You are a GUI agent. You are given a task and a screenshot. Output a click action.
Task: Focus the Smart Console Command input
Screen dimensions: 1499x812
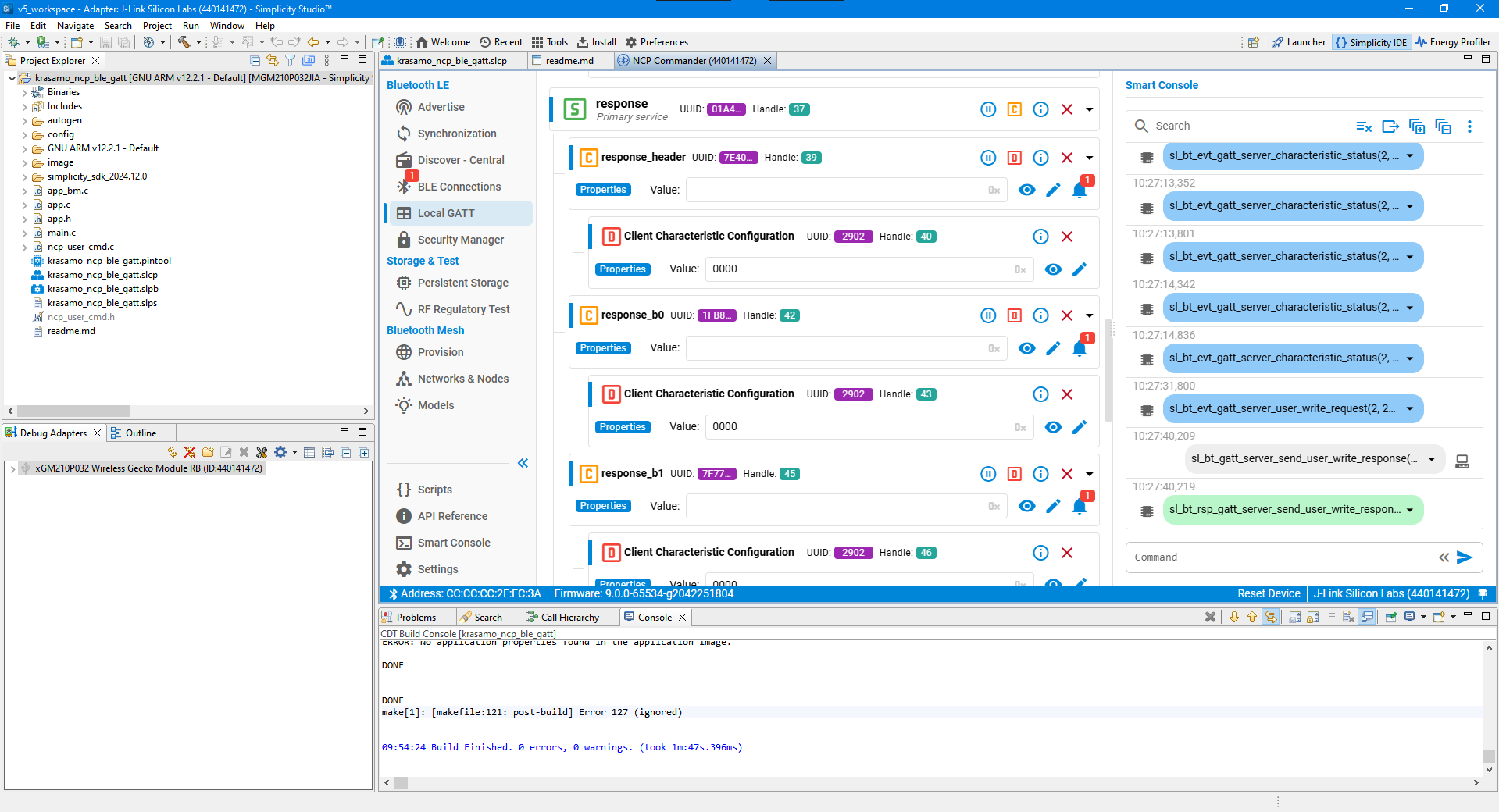(1281, 557)
